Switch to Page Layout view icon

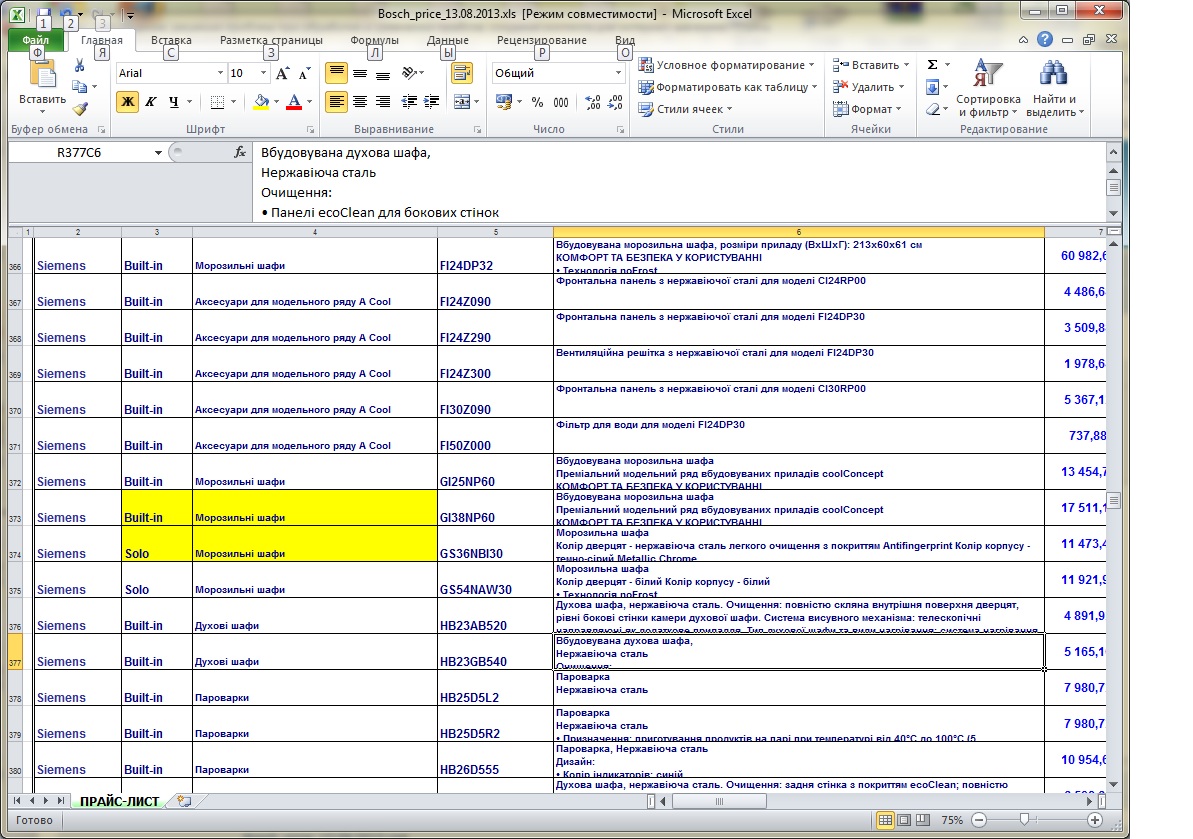904,820
